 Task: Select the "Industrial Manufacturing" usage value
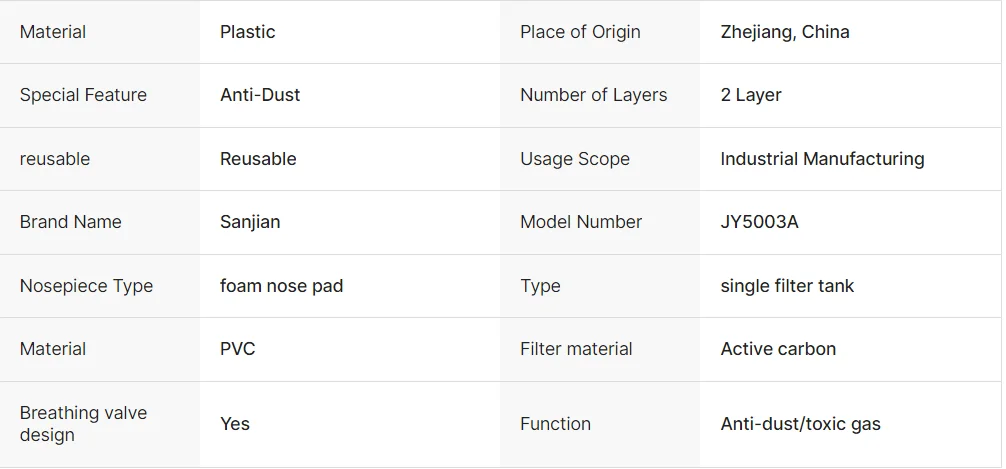click(822, 159)
